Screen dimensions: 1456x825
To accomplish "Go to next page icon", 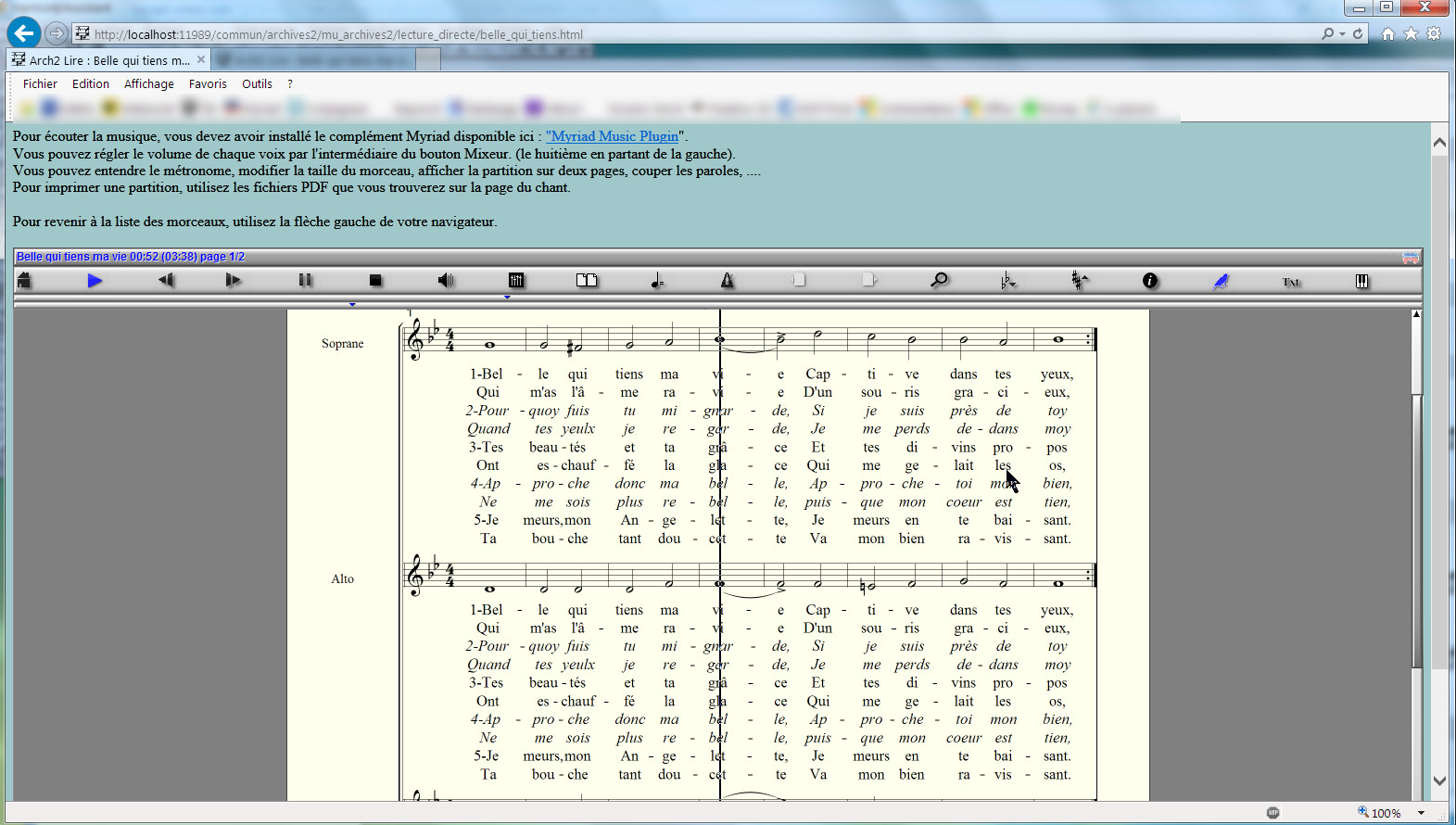I will click(868, 280).
